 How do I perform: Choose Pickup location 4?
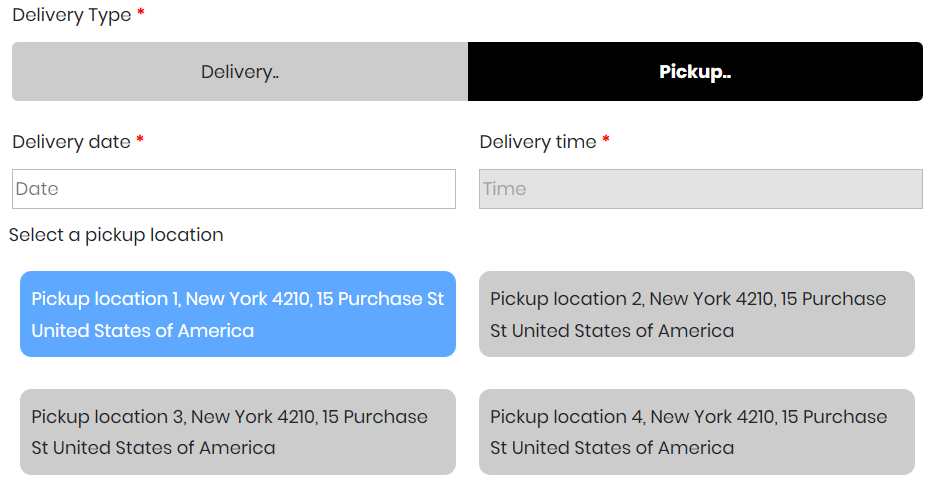(696, 432)
